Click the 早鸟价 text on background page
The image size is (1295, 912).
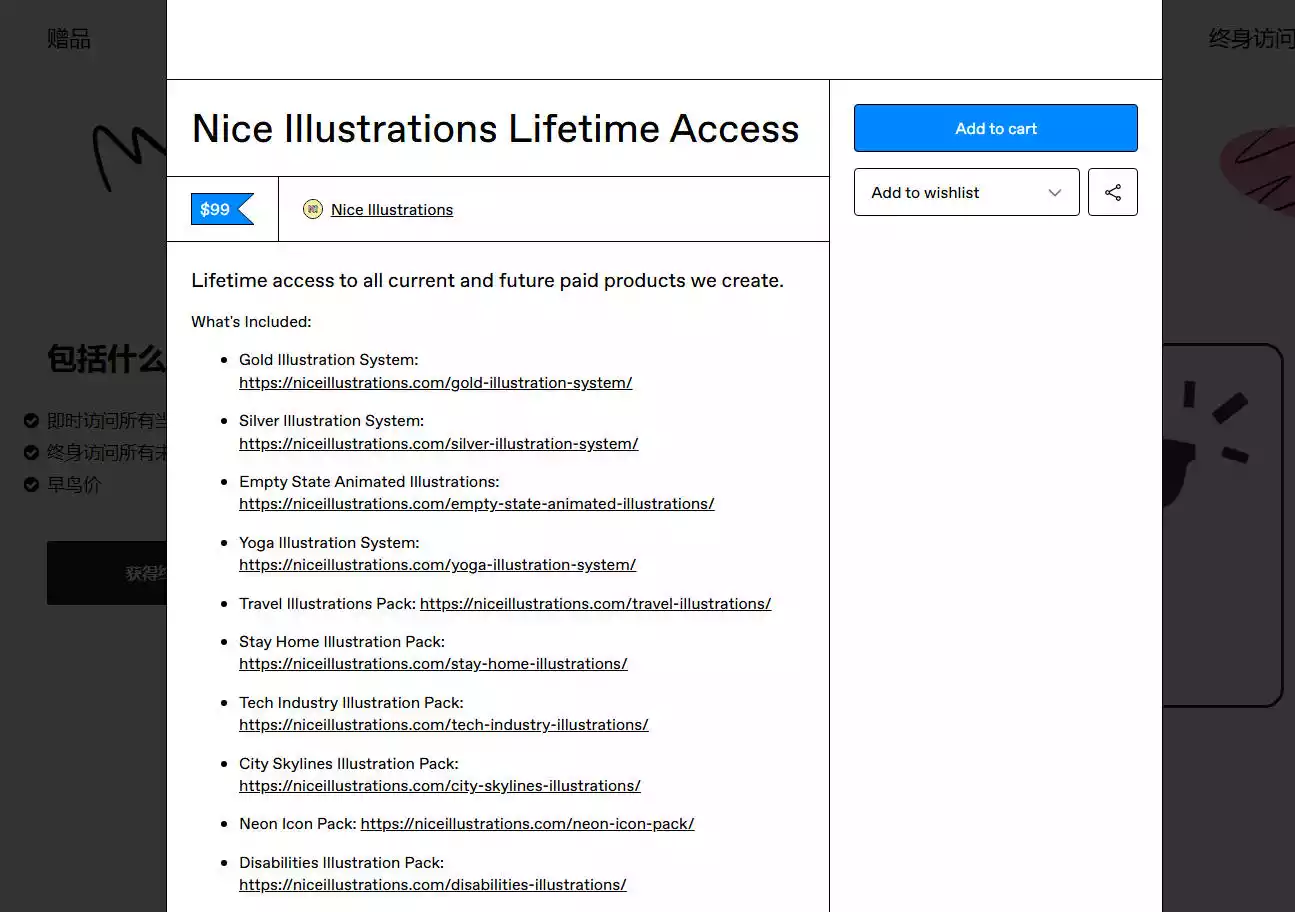point(74,485)
